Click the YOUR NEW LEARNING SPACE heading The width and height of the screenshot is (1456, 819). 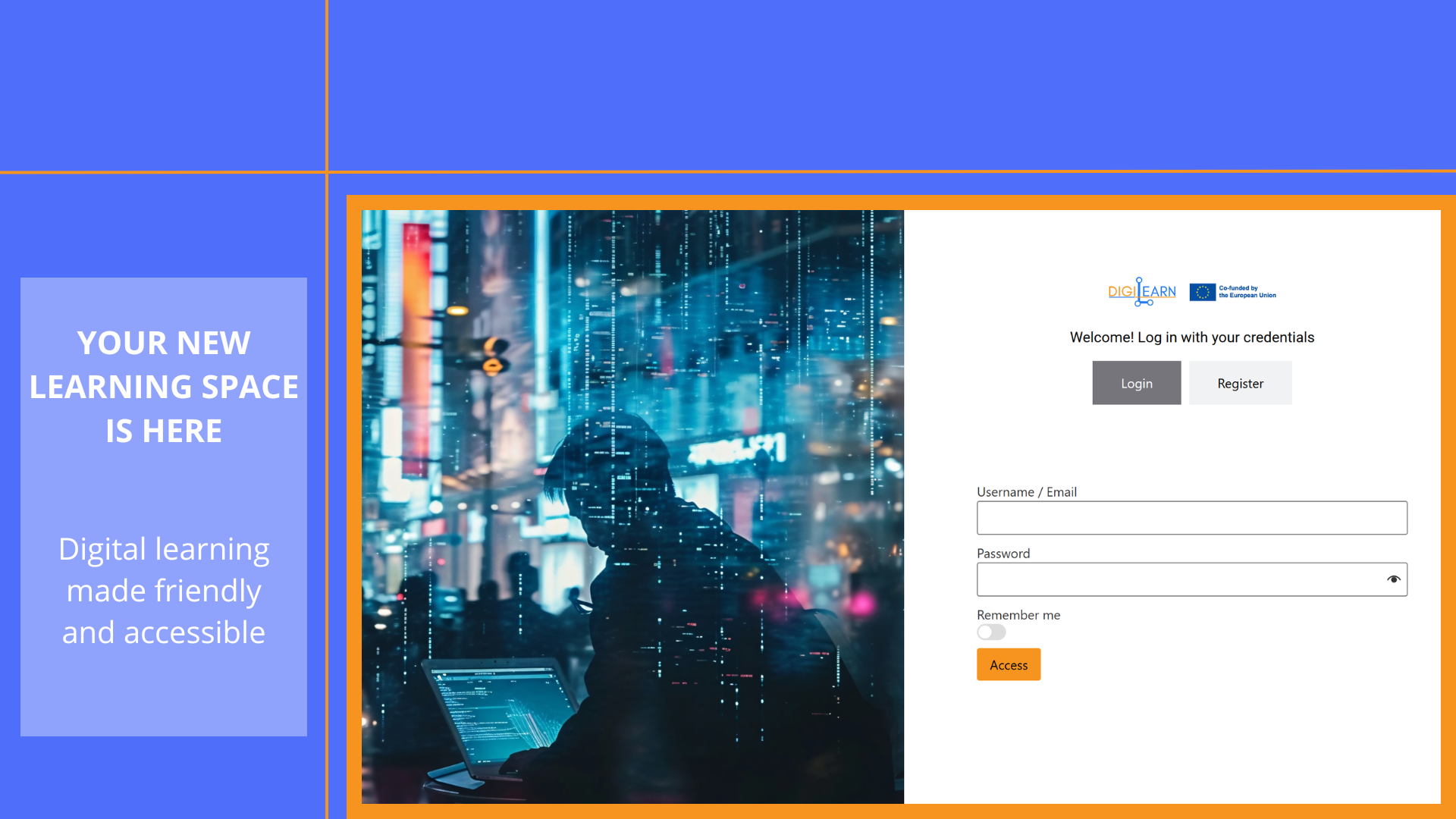click(164, 387)
